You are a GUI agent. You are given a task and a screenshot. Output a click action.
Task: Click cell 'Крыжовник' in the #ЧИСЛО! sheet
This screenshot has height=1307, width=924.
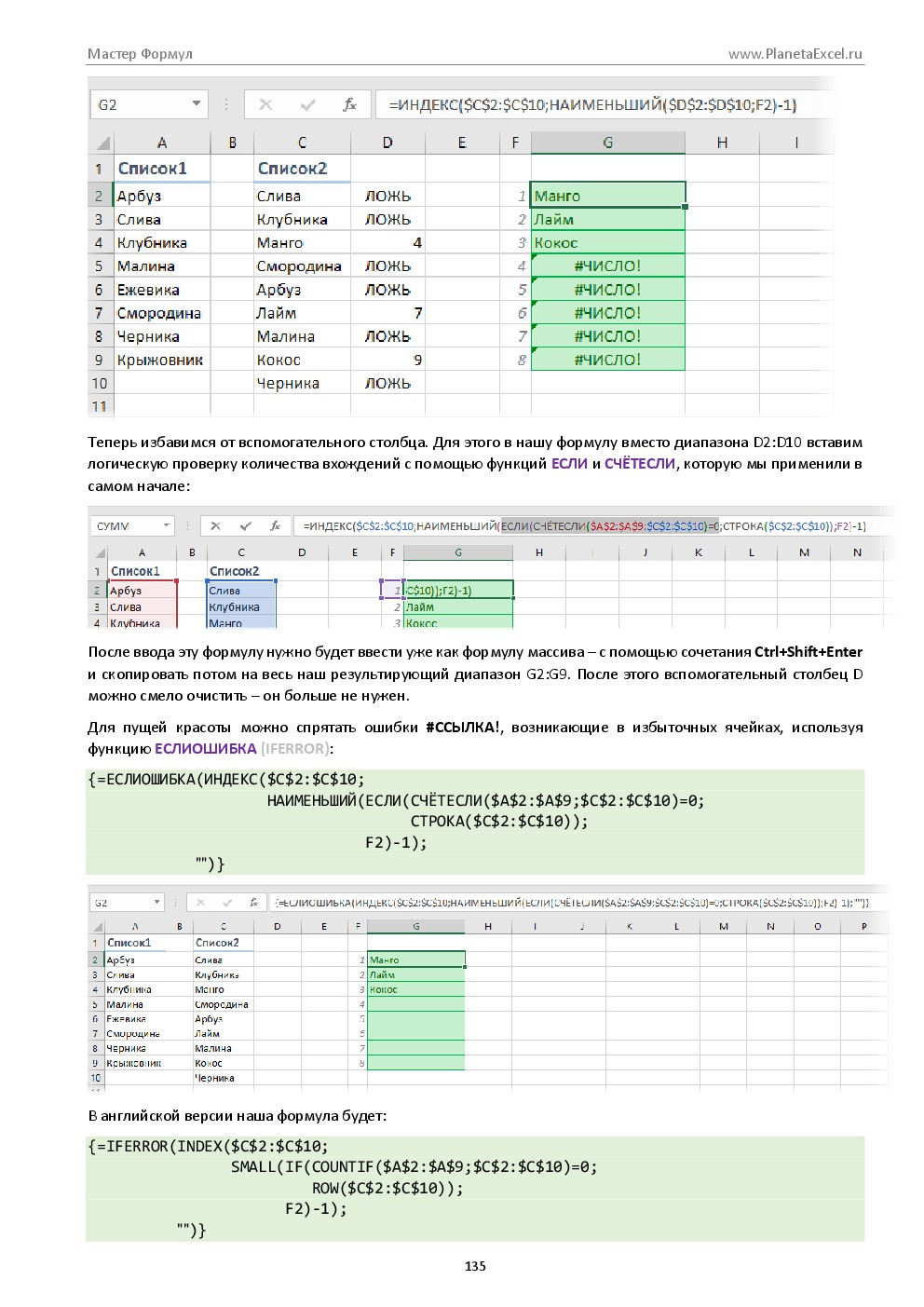(161, 361)
